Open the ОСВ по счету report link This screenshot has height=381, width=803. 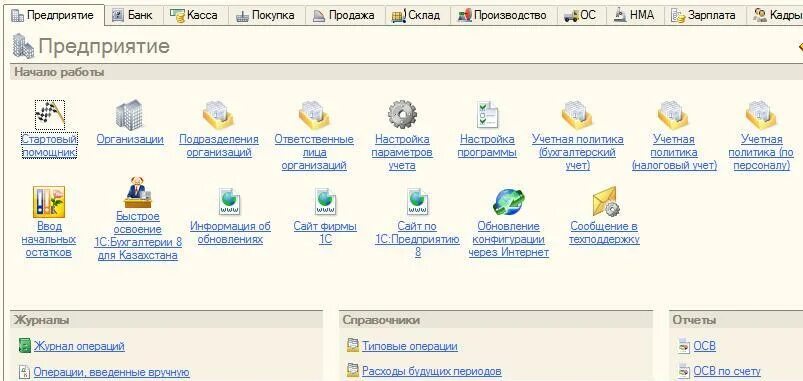[727, 371]
